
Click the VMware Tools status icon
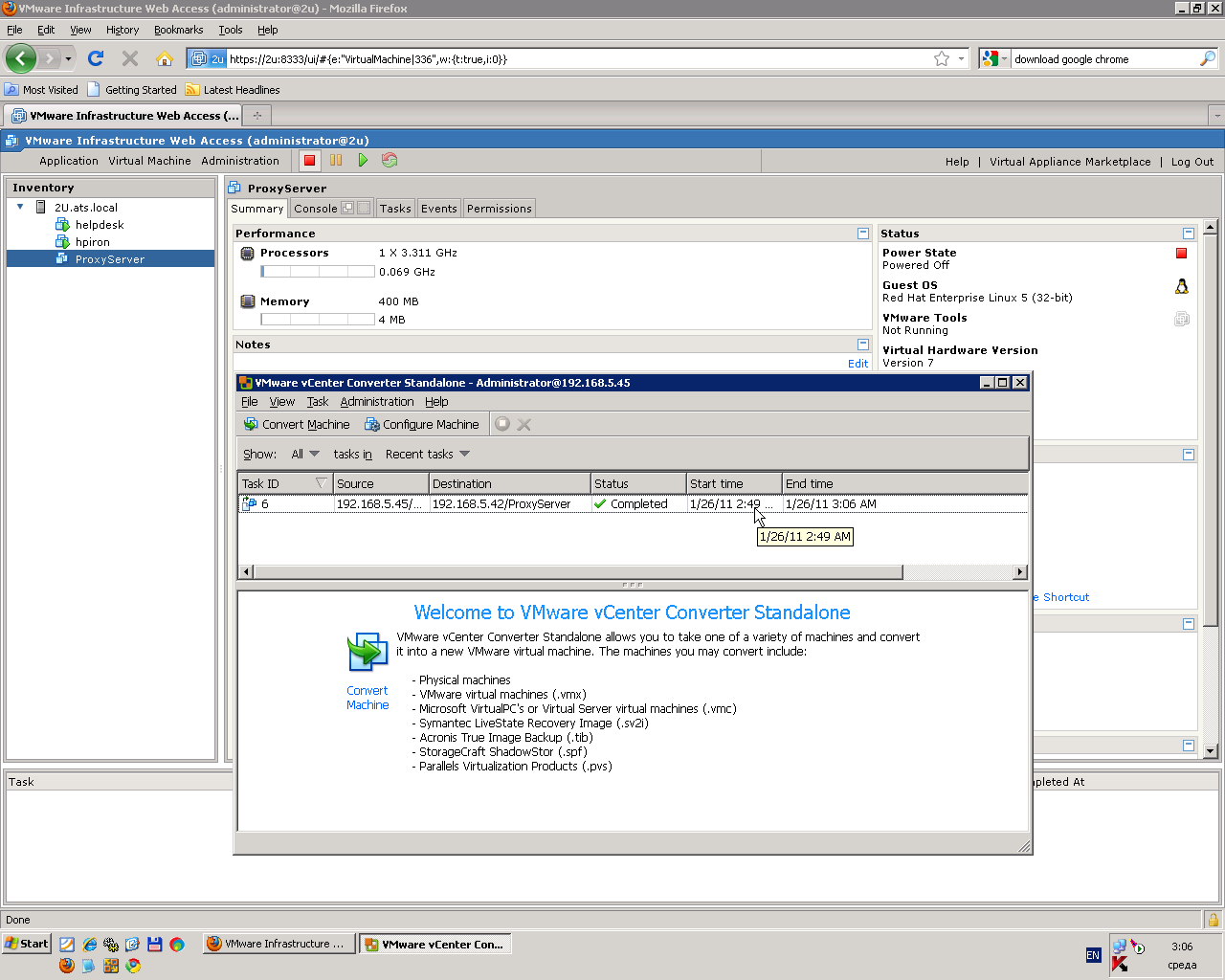[1182, 319]
